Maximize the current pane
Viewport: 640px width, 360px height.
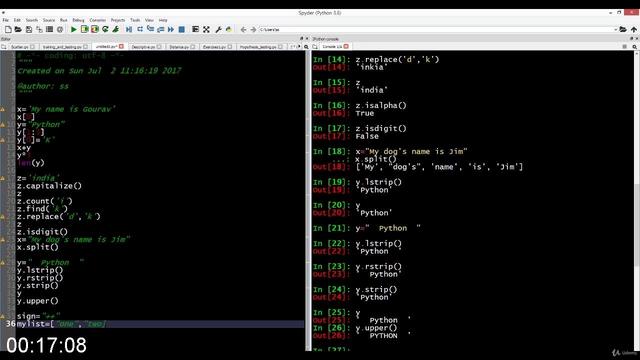pyautogui.click(x=196, y=29)
